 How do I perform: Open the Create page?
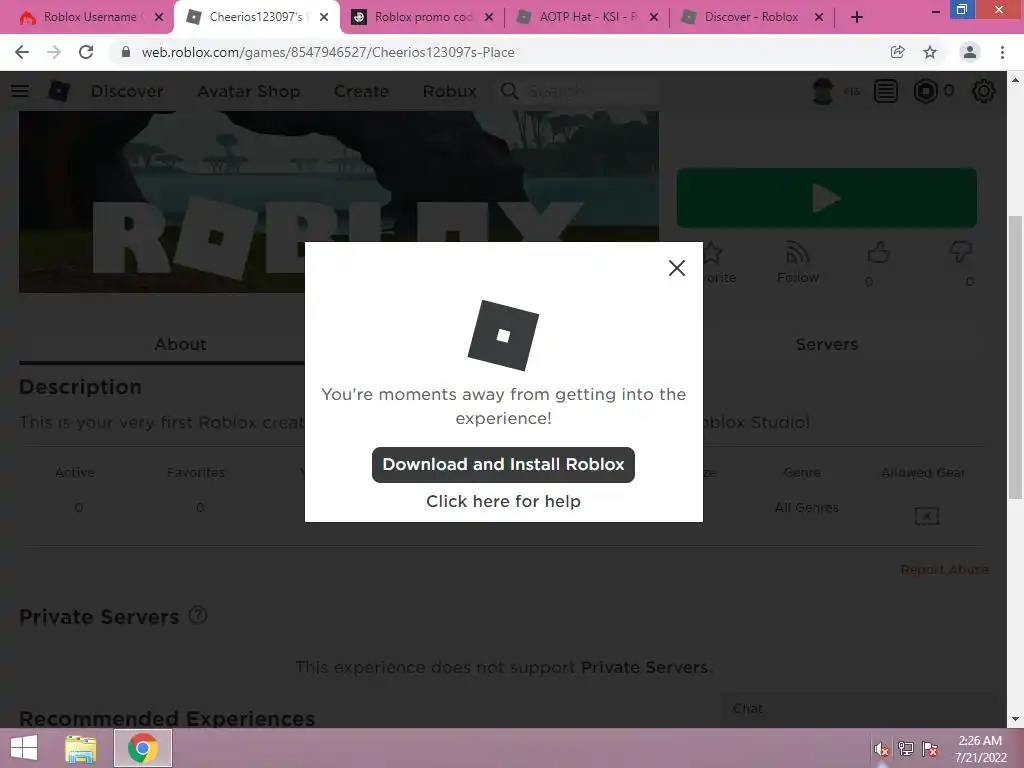point(361,91)
